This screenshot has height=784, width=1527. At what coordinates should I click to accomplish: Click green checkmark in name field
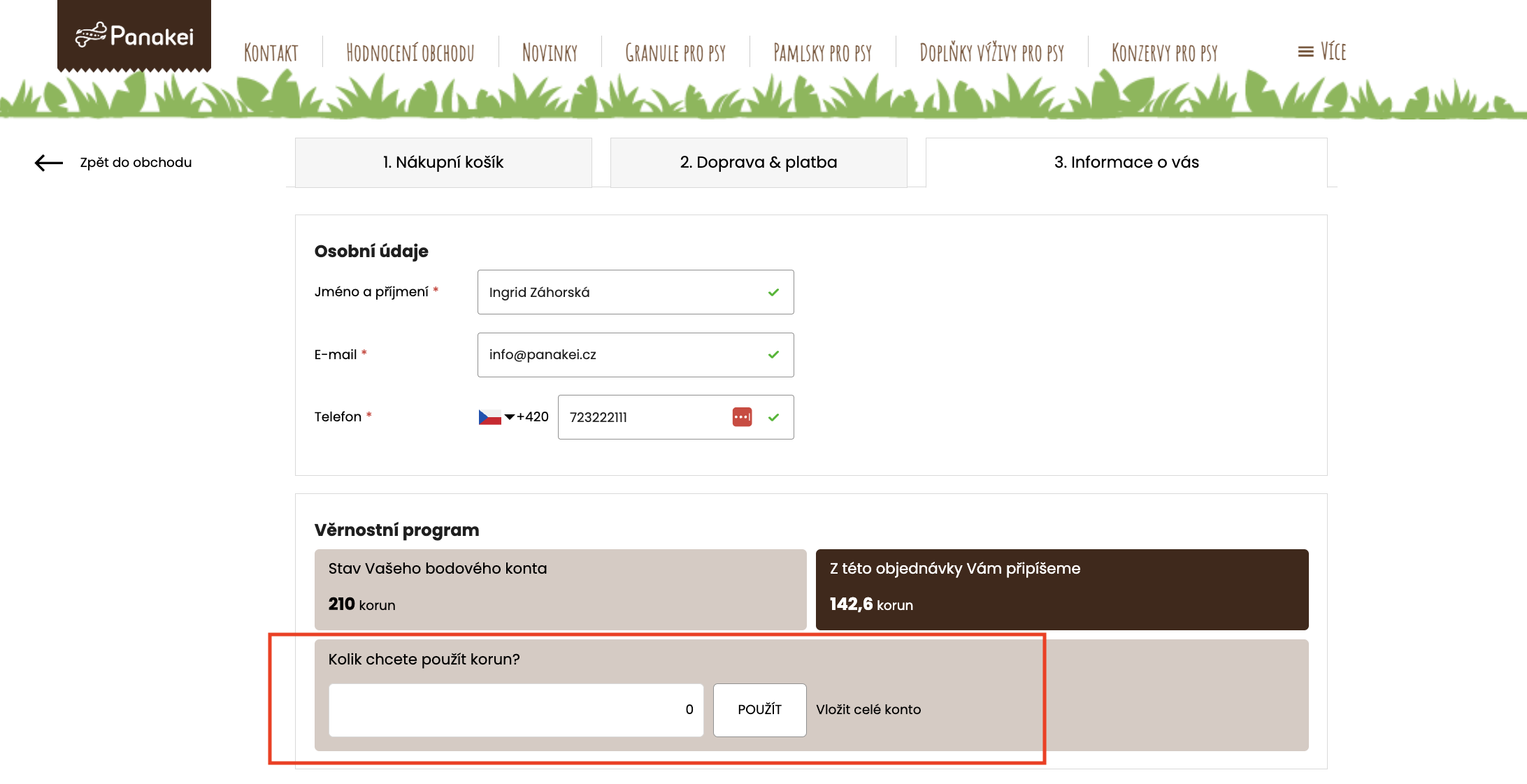(x=773, y=292)
